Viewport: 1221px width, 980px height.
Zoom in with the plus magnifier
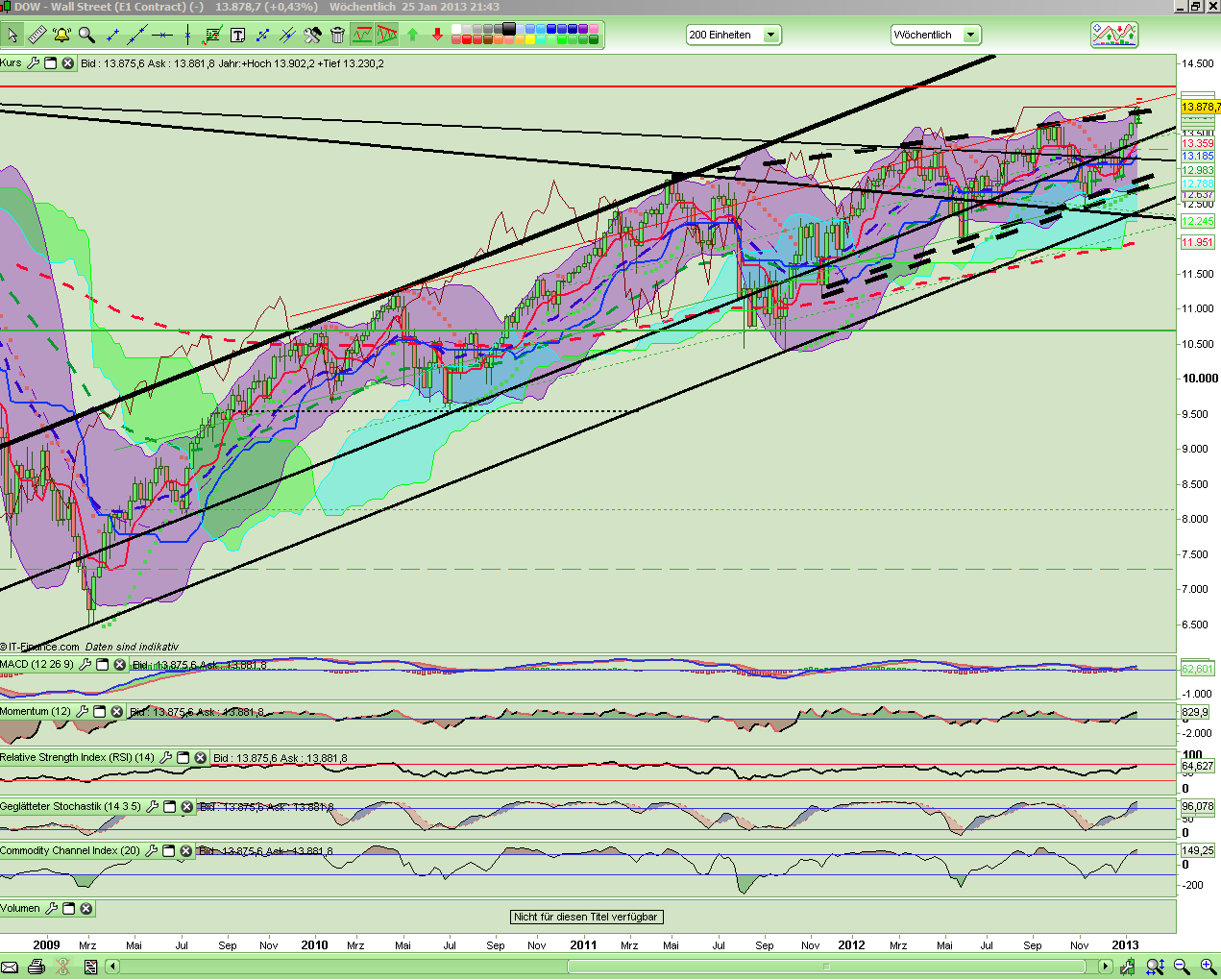(1208, 967)
